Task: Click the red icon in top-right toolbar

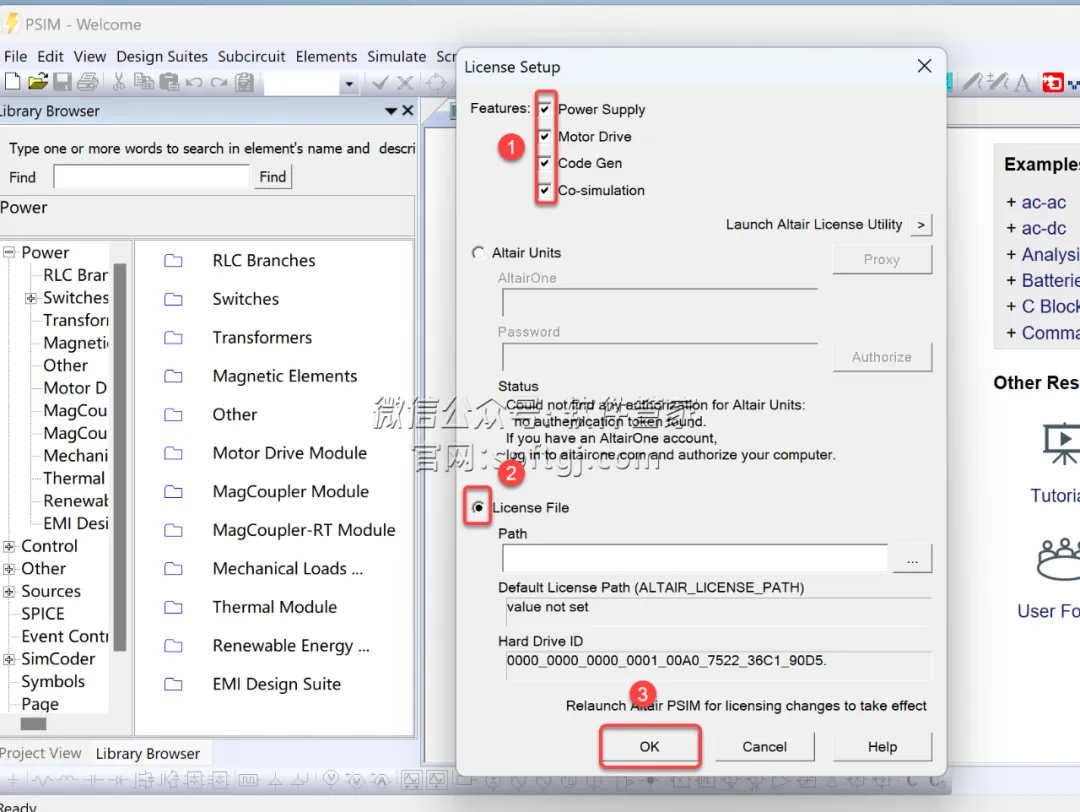Action: [x=1052, y=83]
